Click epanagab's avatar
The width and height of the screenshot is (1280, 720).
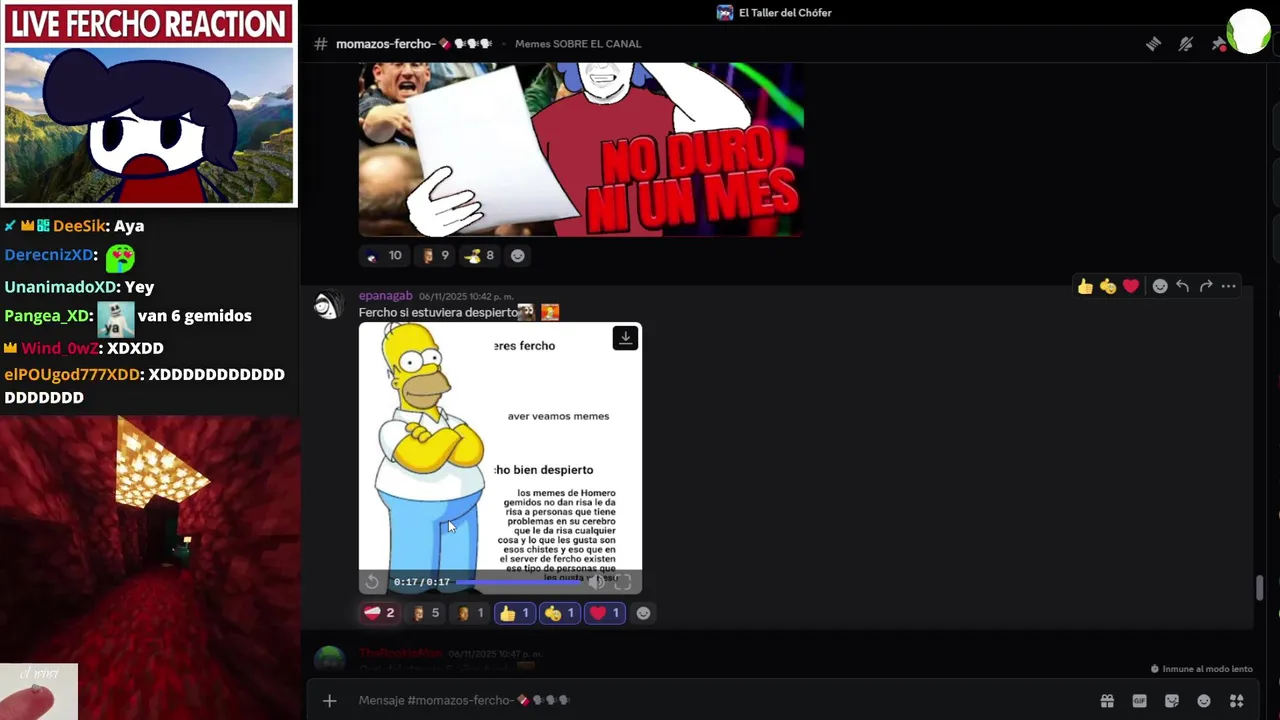point(328,305)
